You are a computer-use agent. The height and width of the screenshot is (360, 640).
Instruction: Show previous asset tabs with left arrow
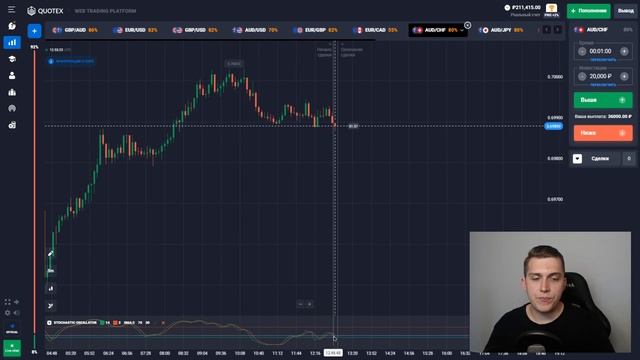click(x=547, y=30)
